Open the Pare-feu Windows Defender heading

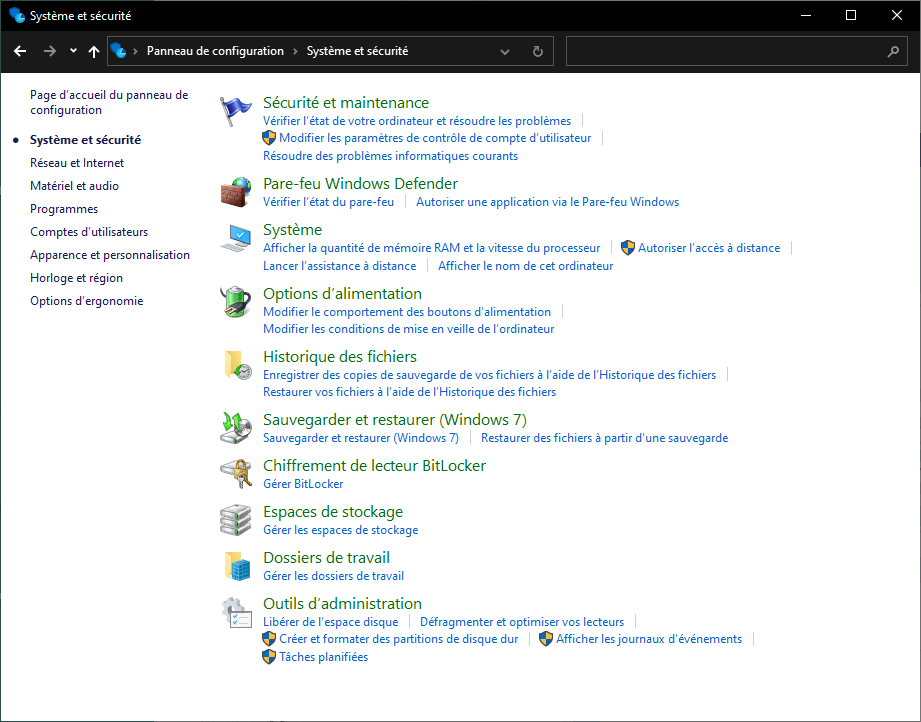click(x=361, y=183)
